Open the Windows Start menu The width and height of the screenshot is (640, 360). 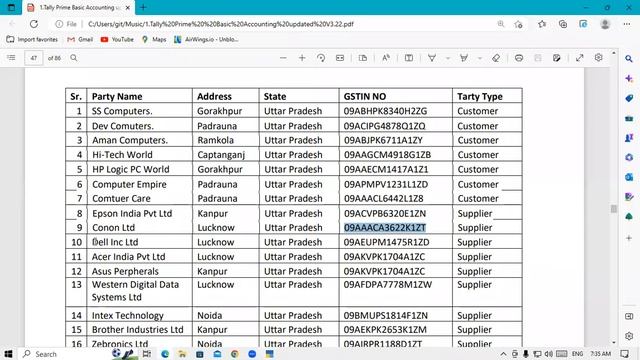click(8, 354)
